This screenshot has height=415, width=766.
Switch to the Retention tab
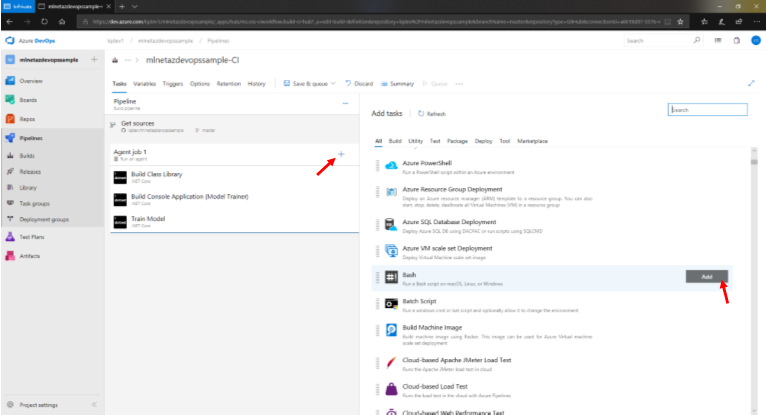(x=229, y=84)
